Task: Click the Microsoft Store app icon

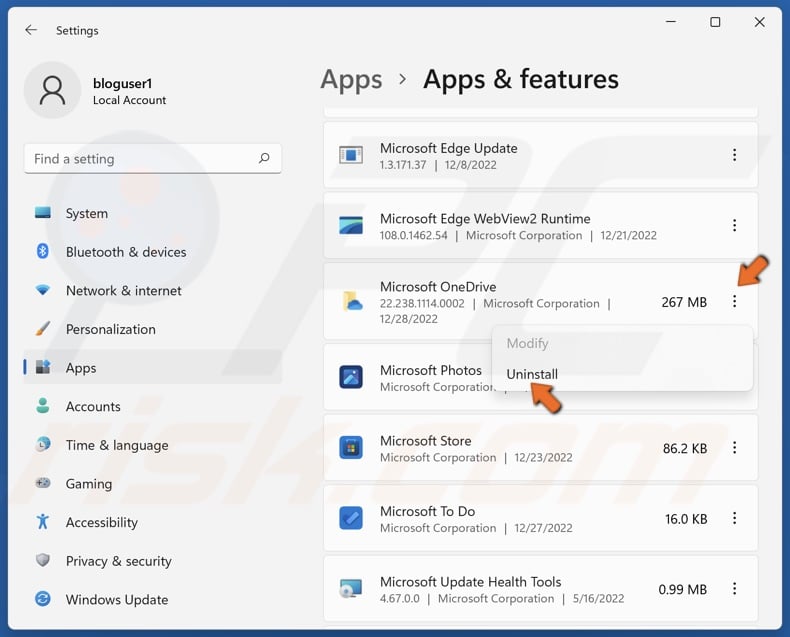Action: pos(351,448)
